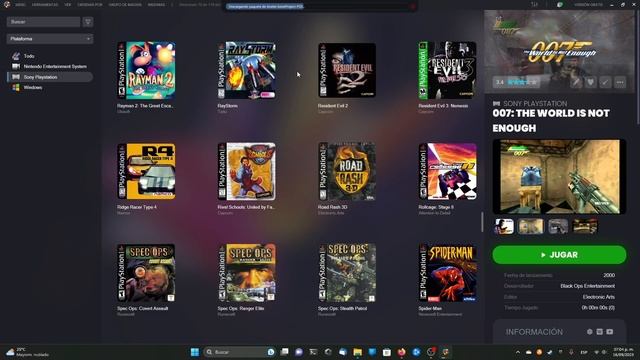Open the Grupo de imagen menu

tap(125, 5)
